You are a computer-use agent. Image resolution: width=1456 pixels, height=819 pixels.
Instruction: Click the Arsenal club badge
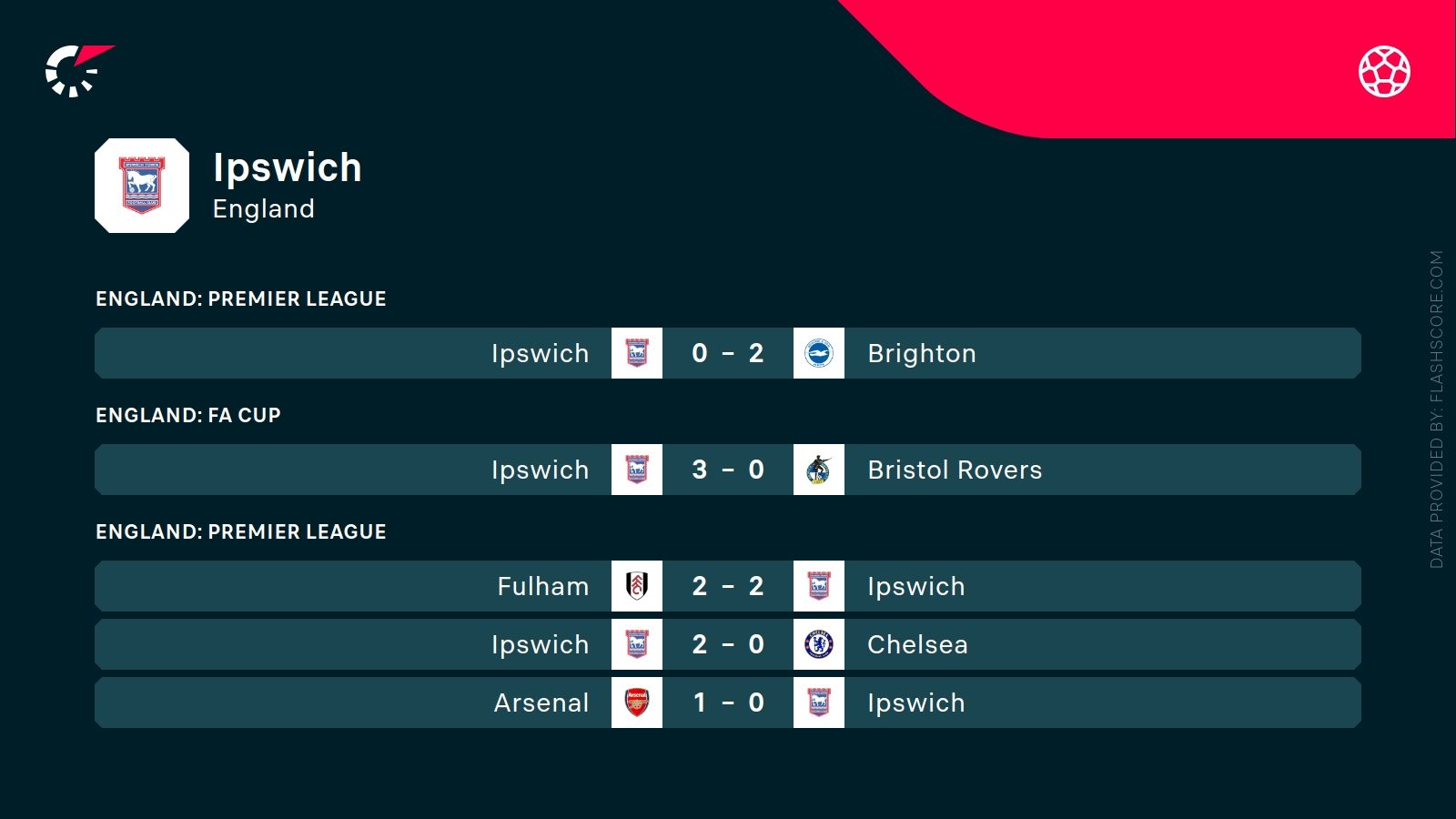tap(637, 703)
